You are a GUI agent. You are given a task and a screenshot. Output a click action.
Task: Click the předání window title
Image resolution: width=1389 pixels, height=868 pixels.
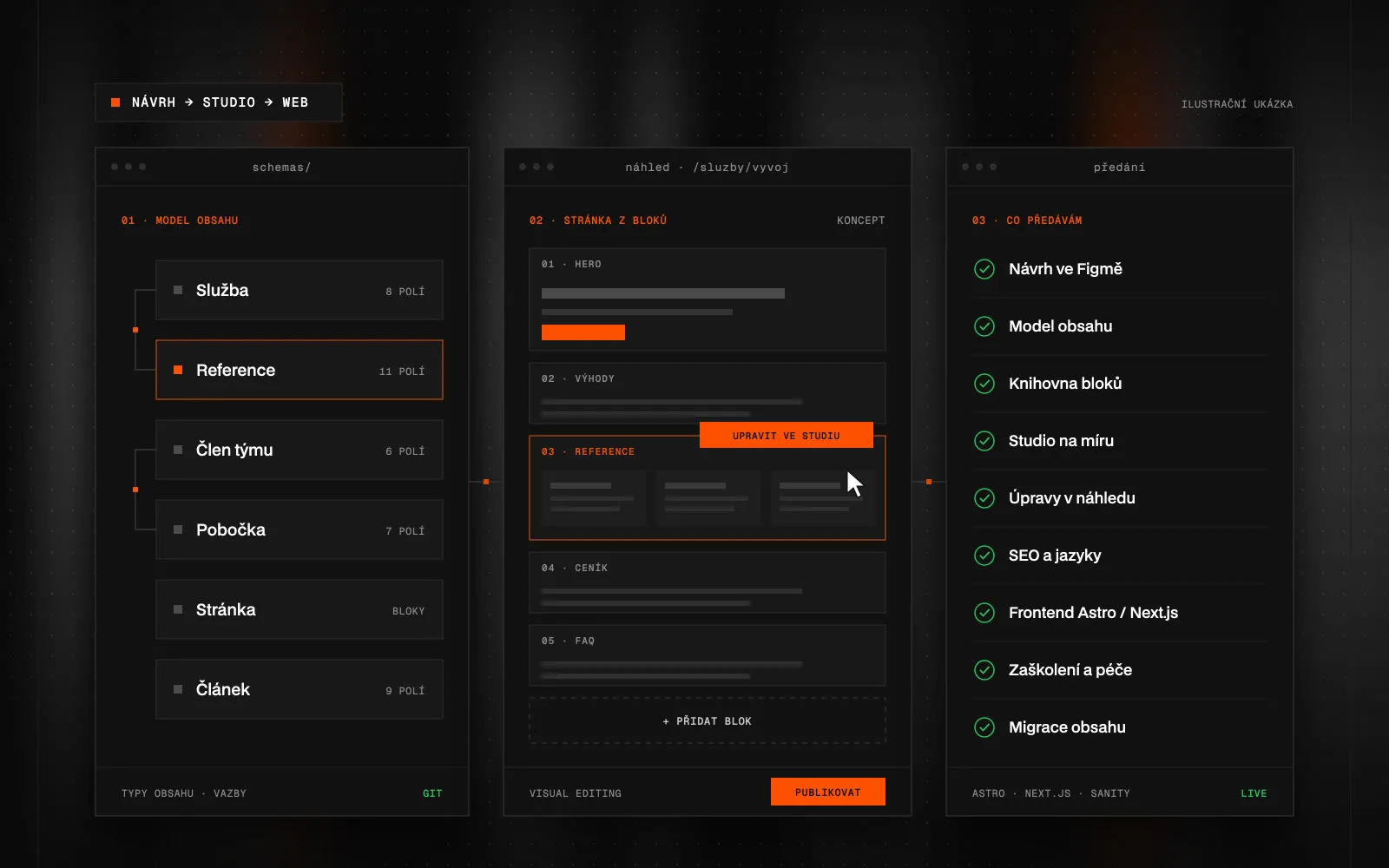click(1119, 168)
